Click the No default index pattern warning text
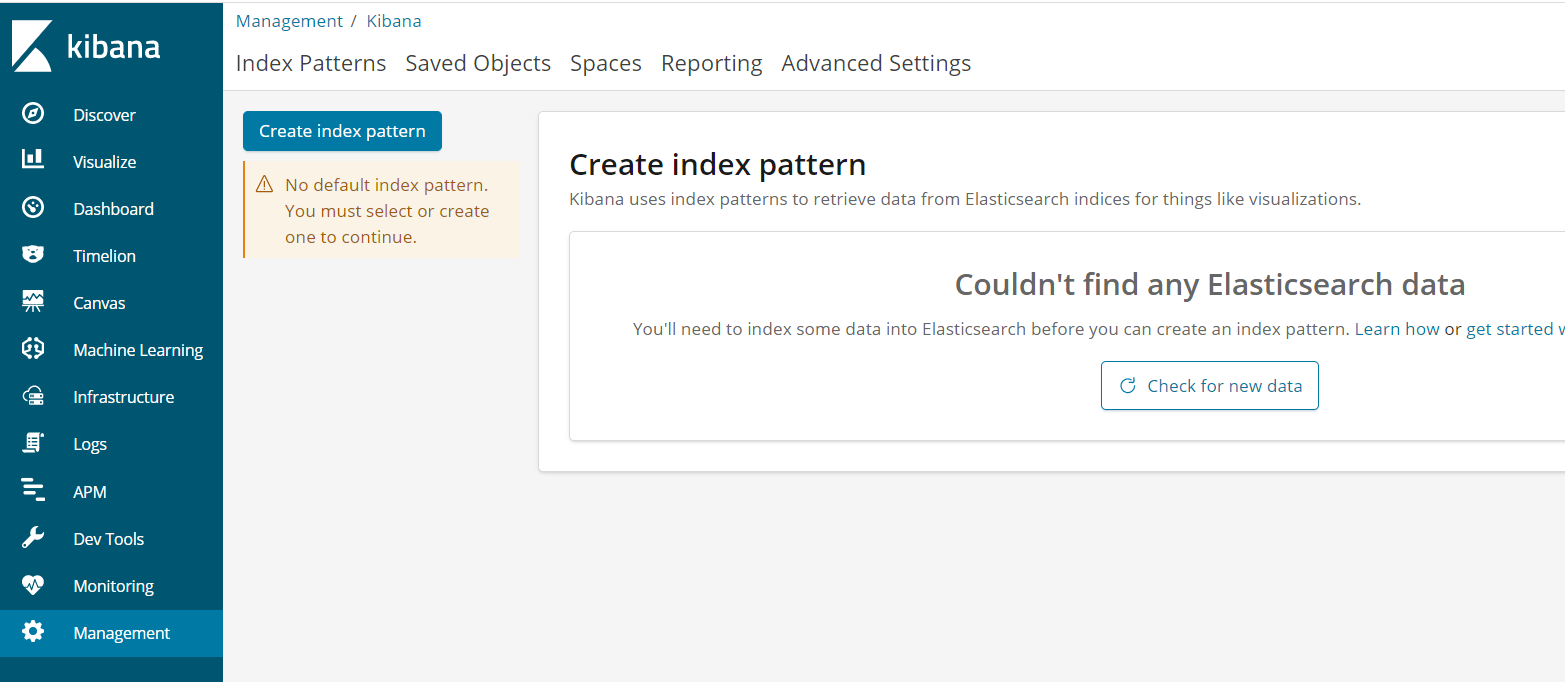 (x=387, y=211)
